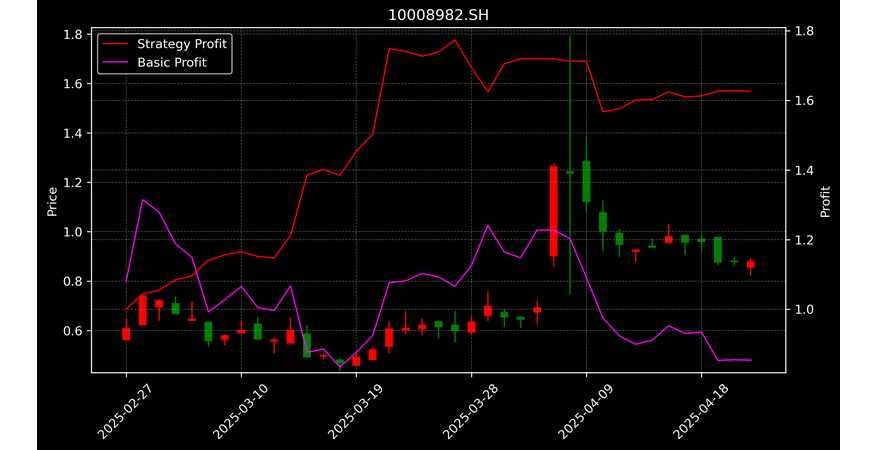Click the left Price axis tick 1.6
Image resolution: width=878 pixels, height=450 pixels.
pos(73,84)
